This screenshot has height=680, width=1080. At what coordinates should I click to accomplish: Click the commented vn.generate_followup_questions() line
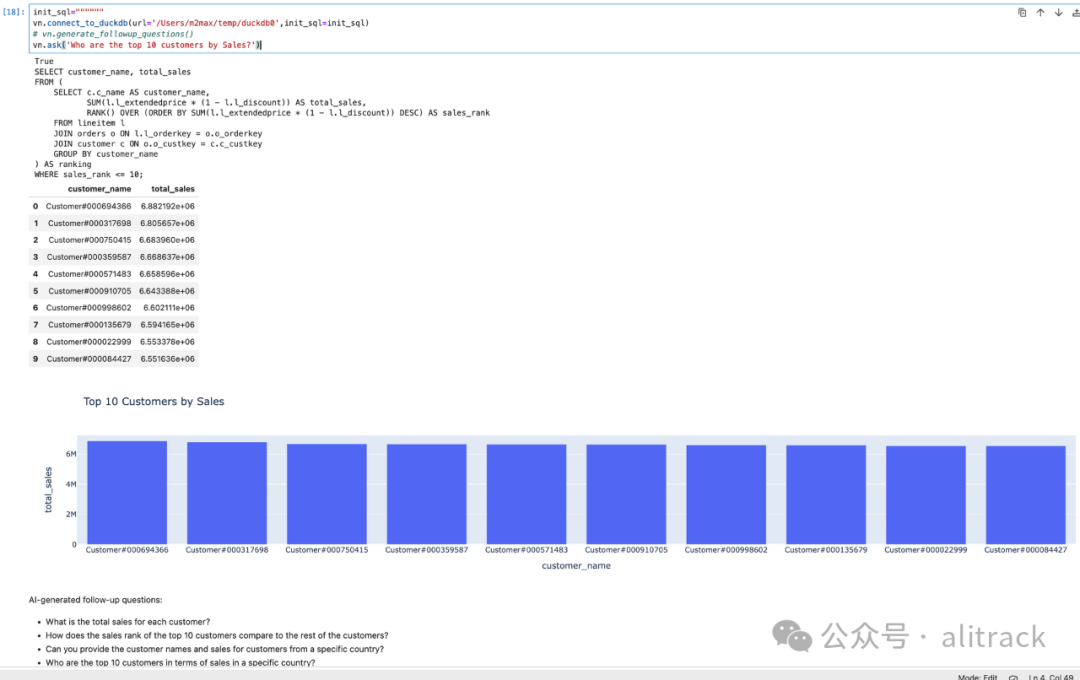click(x=113, y=34)
